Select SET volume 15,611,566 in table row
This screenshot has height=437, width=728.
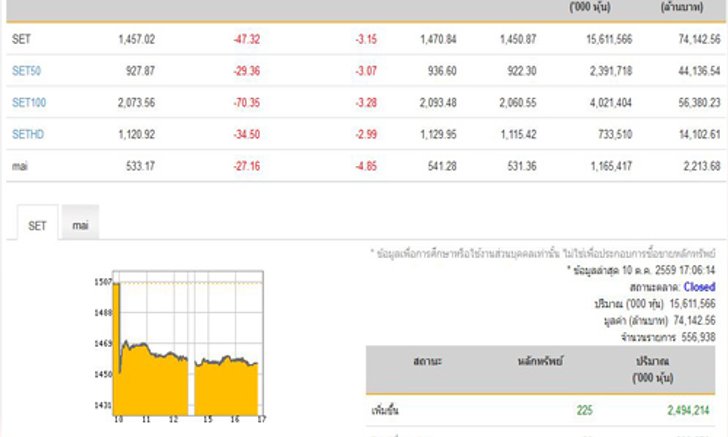609,39
